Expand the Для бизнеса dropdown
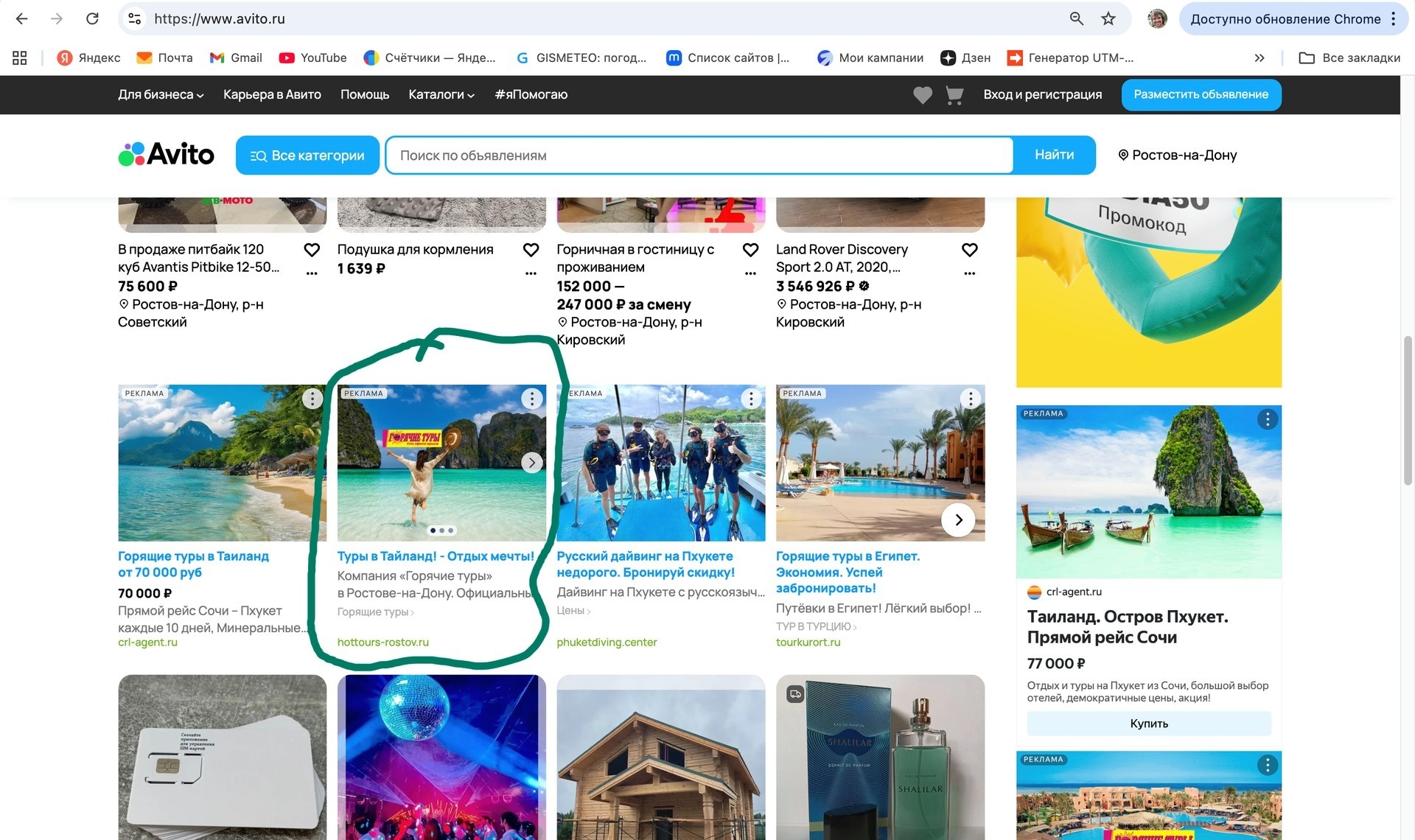Screen dimensions: 1415x840 pos(161,95)
